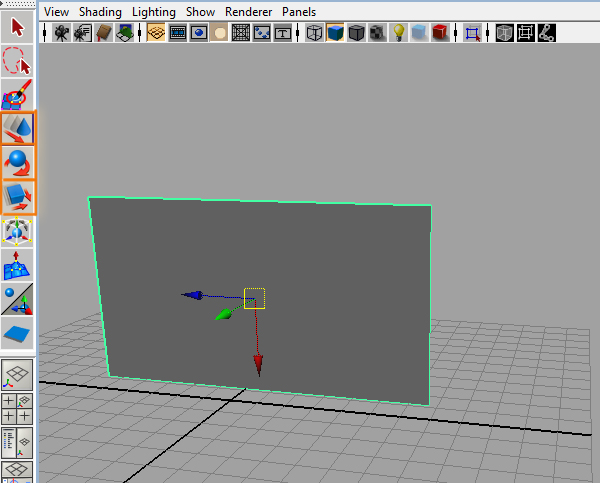Click the image plane icon

click(124, 33)
